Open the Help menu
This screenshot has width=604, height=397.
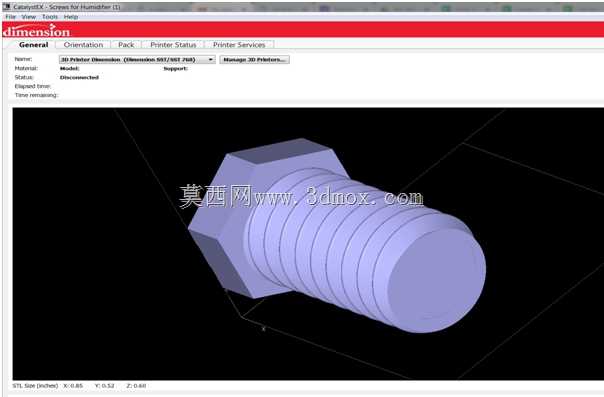(x=71, y=17)
